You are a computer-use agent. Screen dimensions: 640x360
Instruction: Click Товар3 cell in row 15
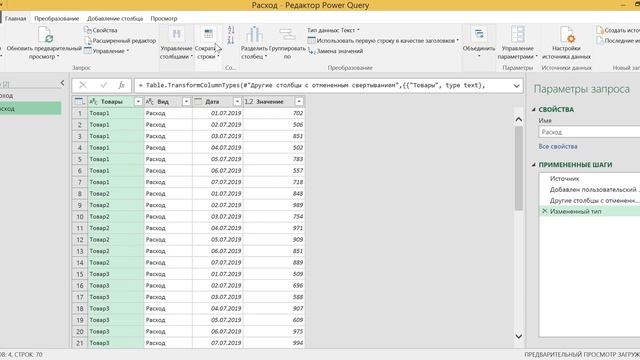coord(115,274)
